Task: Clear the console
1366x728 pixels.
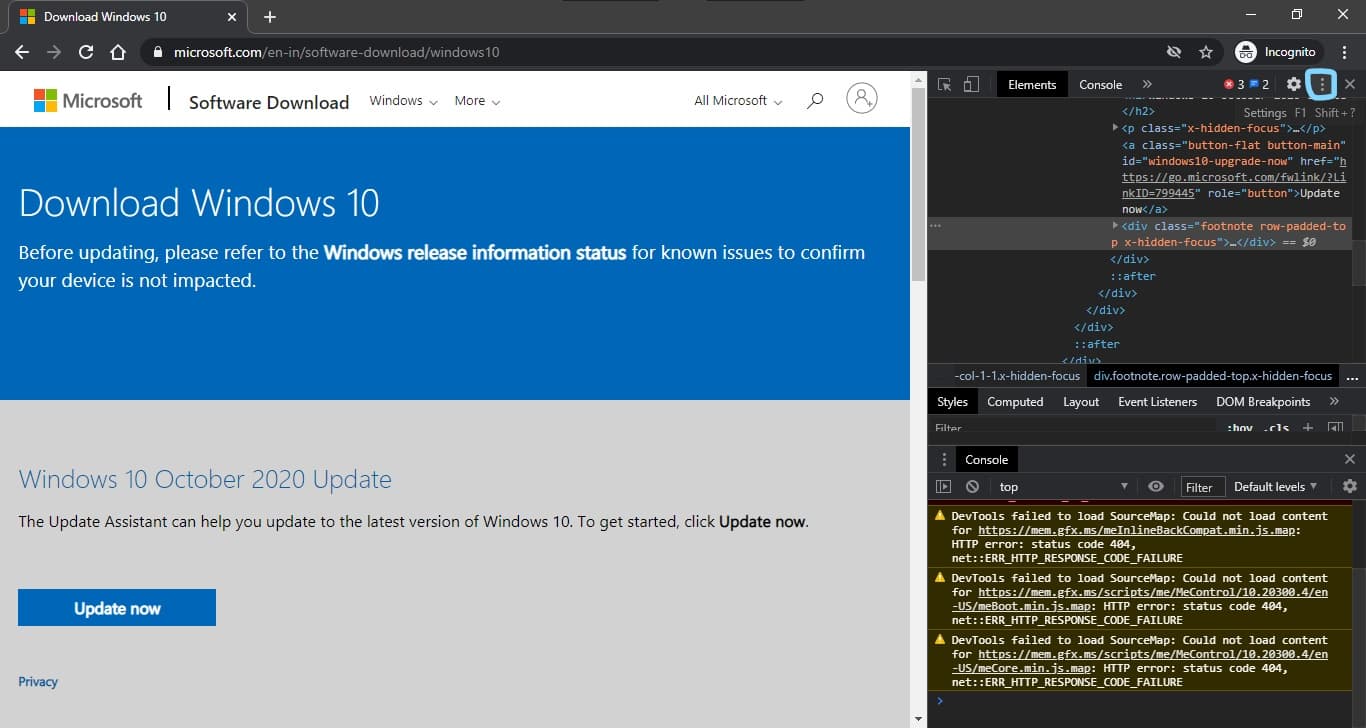Action: coord(972,487)
